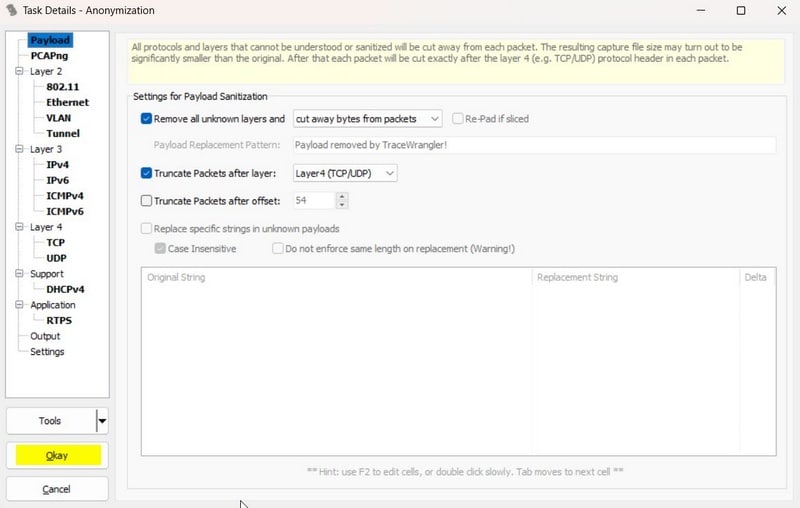
Task: Toggle Do not enforce same length checkbox
Action: click(278, 248)
